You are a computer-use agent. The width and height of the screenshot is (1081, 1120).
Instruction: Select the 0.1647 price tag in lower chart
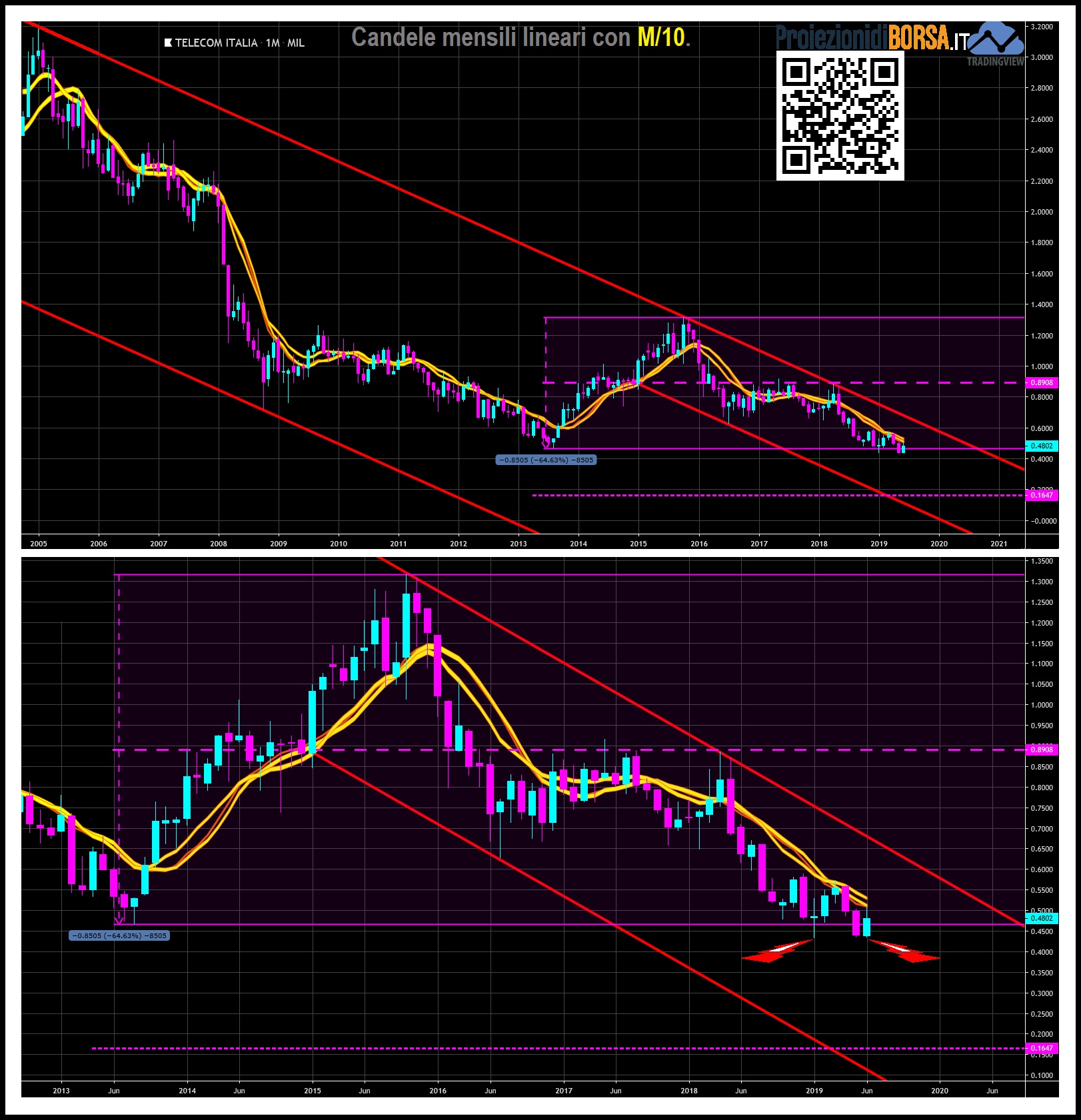pyautogui.click(x=1042, y=1048)
